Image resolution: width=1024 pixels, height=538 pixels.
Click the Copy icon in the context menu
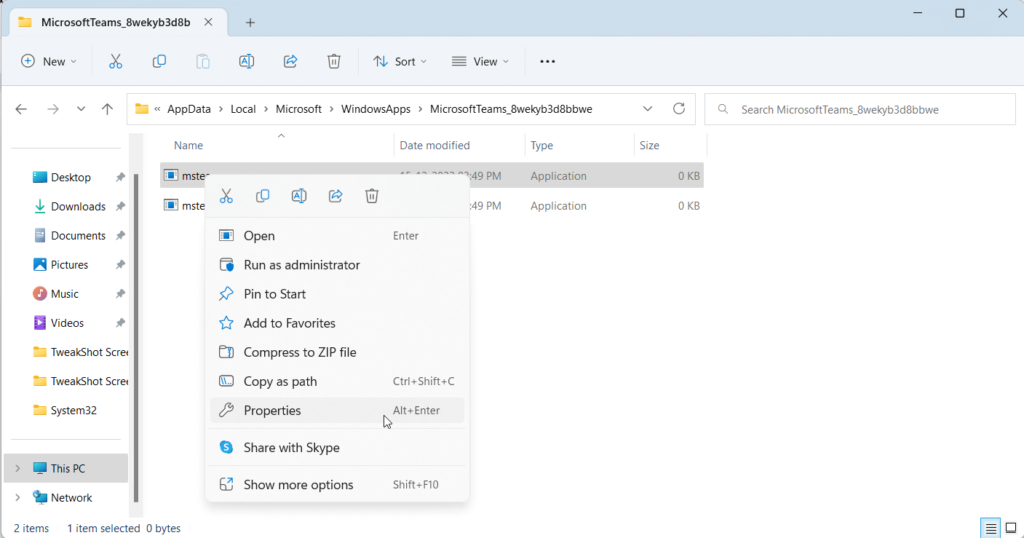262,196
